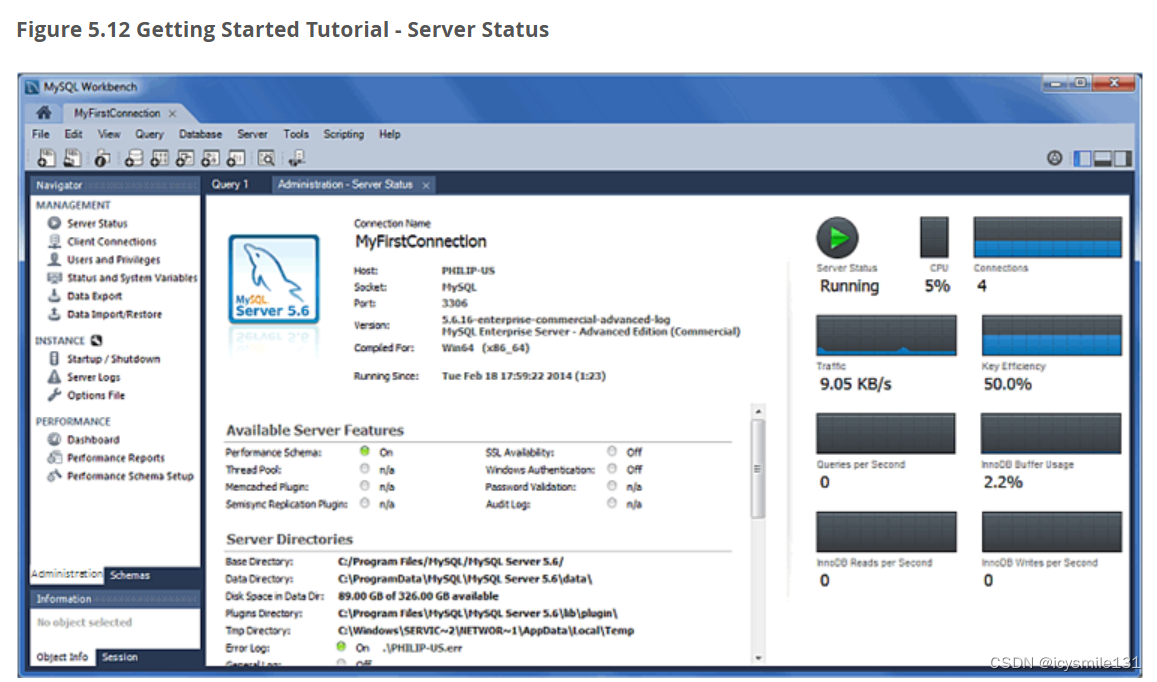The image size is (1157, 682).
Task: Click Status and System Variables icon
Action: (54, 278)
